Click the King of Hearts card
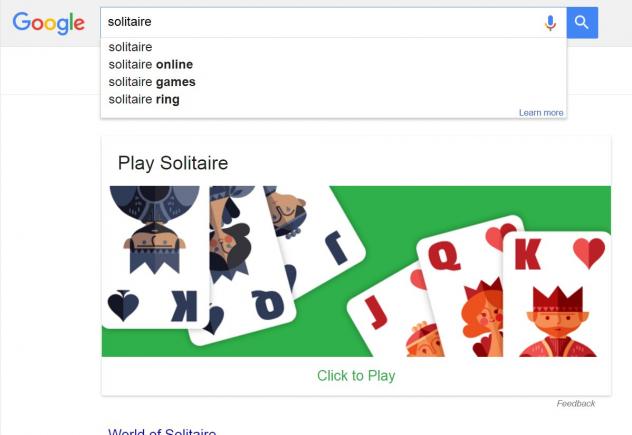The height and width of the screenshot is (435, 632). coord(558,294)
